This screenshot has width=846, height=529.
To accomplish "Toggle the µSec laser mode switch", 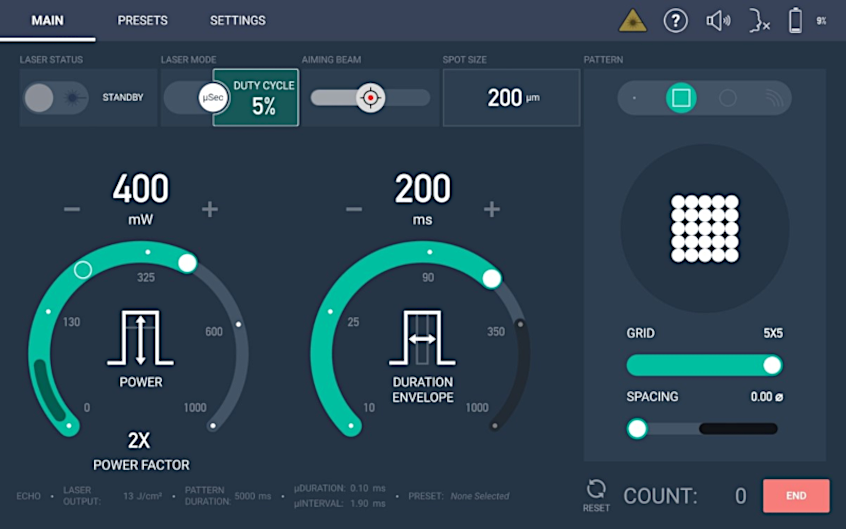I will [x=196, y=98].
